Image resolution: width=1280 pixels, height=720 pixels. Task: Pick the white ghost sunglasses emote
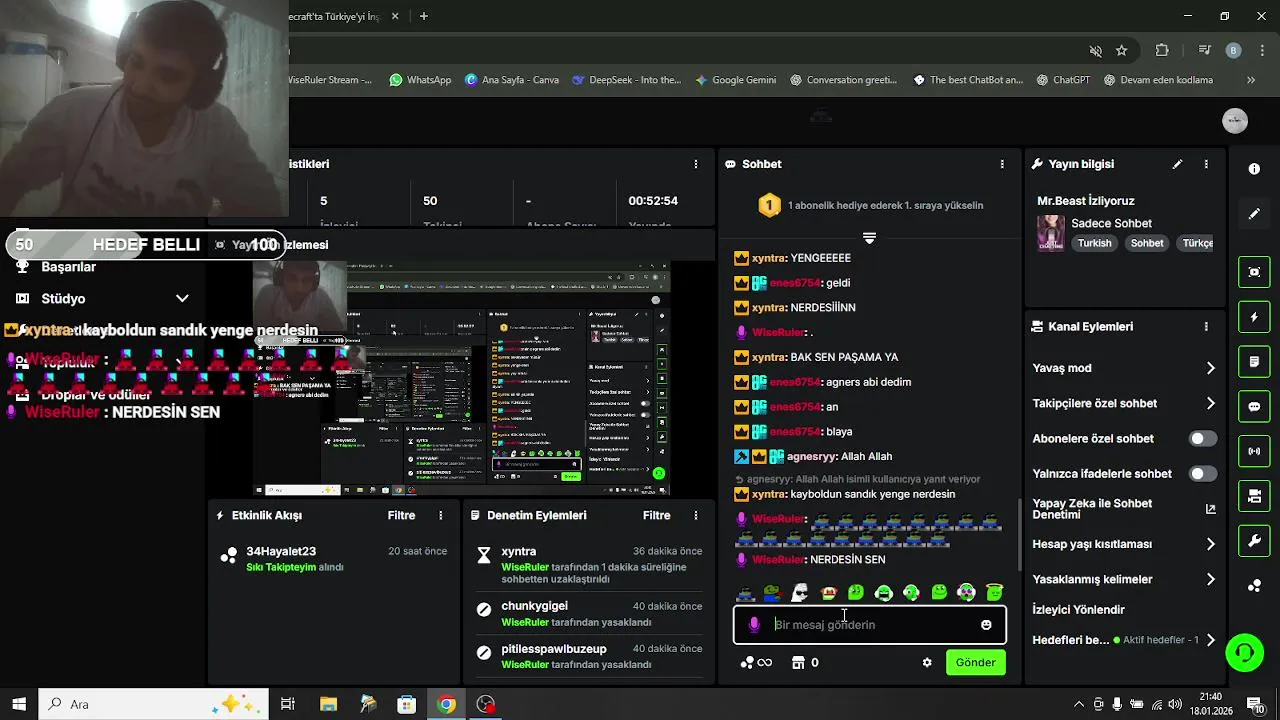(800, 593)
